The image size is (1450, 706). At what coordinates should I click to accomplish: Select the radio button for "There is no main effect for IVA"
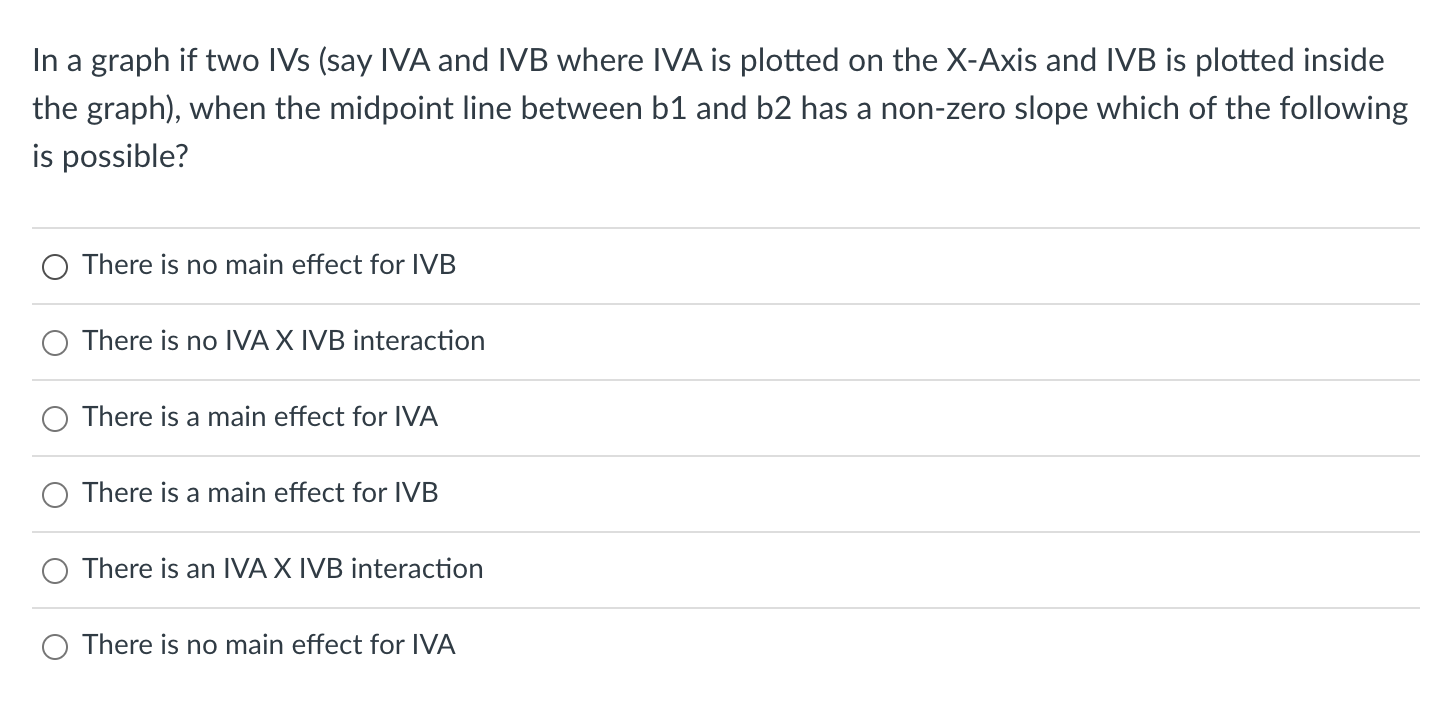click(x=55, y=647)
